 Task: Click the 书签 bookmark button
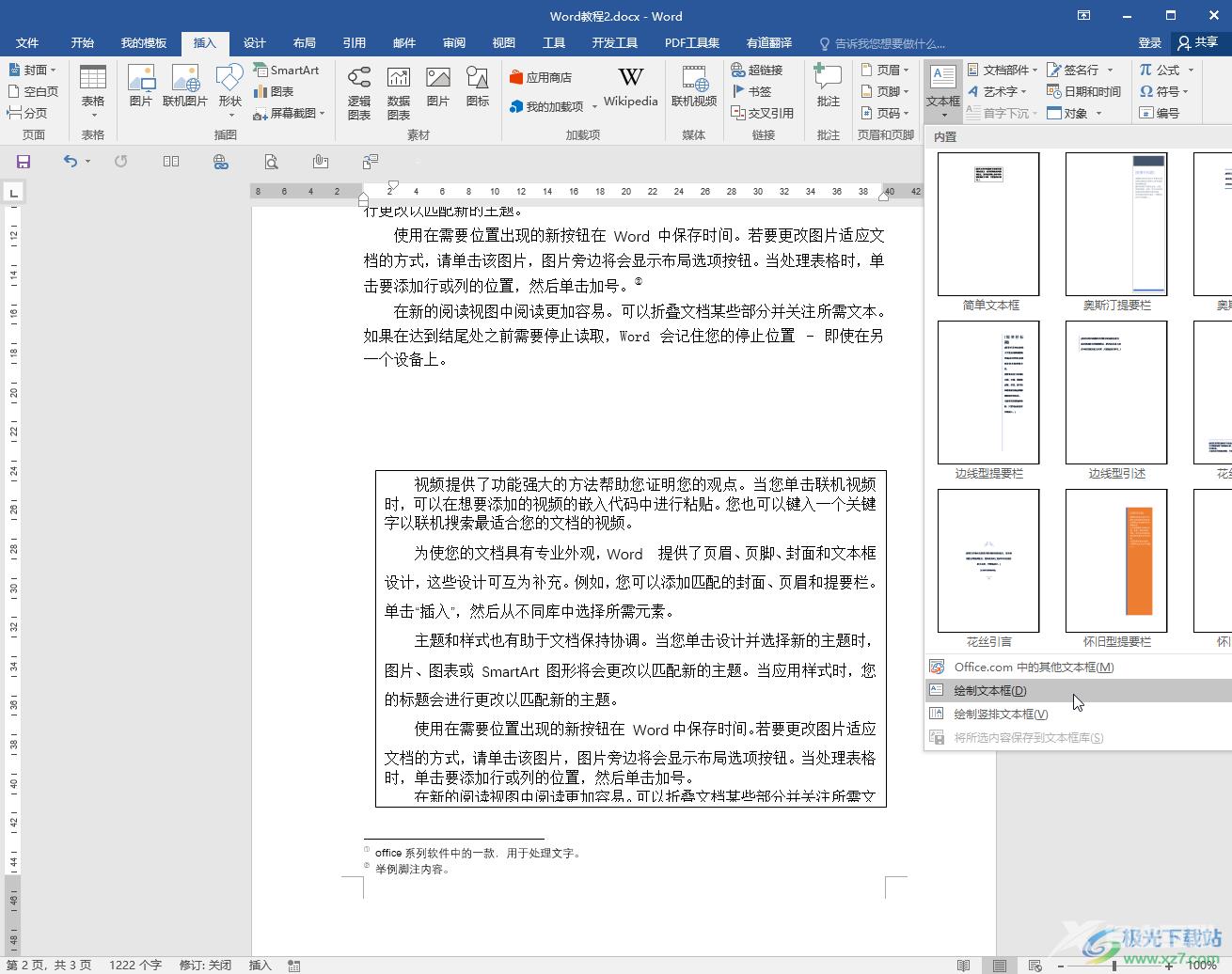(751, 91)
